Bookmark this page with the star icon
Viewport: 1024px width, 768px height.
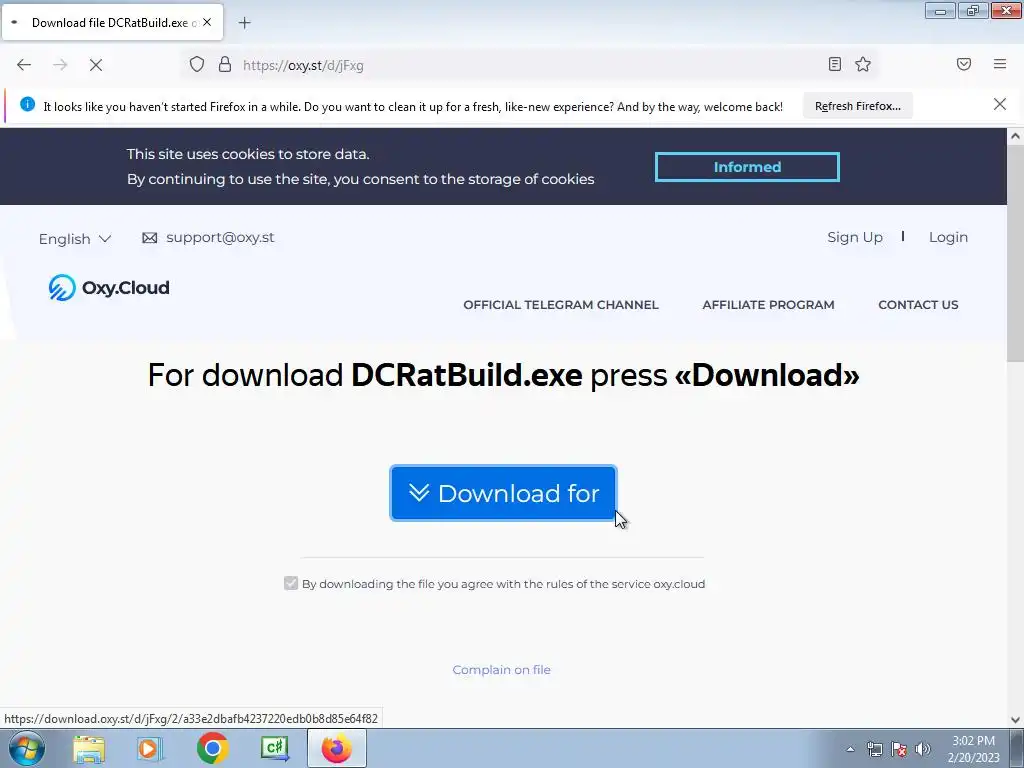(x=863, y=64)
